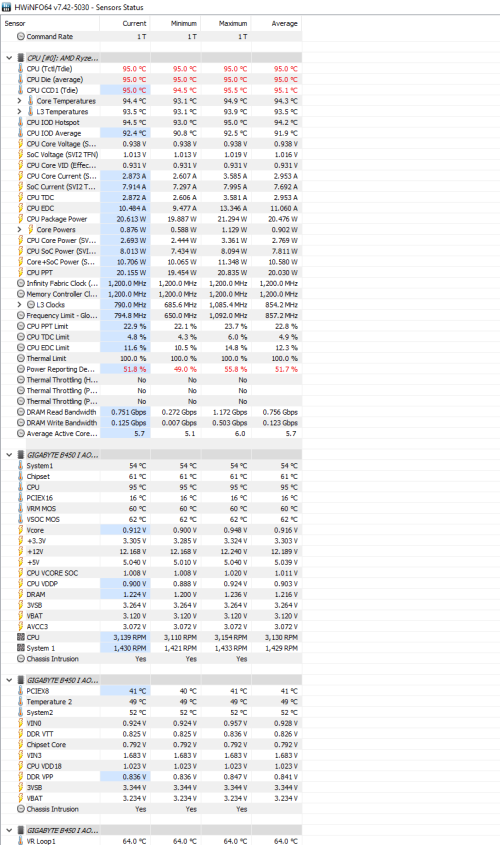500x845 pixels.
Task: Click the HWiNFO64 title bar app icon
Action: [x=6, y=7]
